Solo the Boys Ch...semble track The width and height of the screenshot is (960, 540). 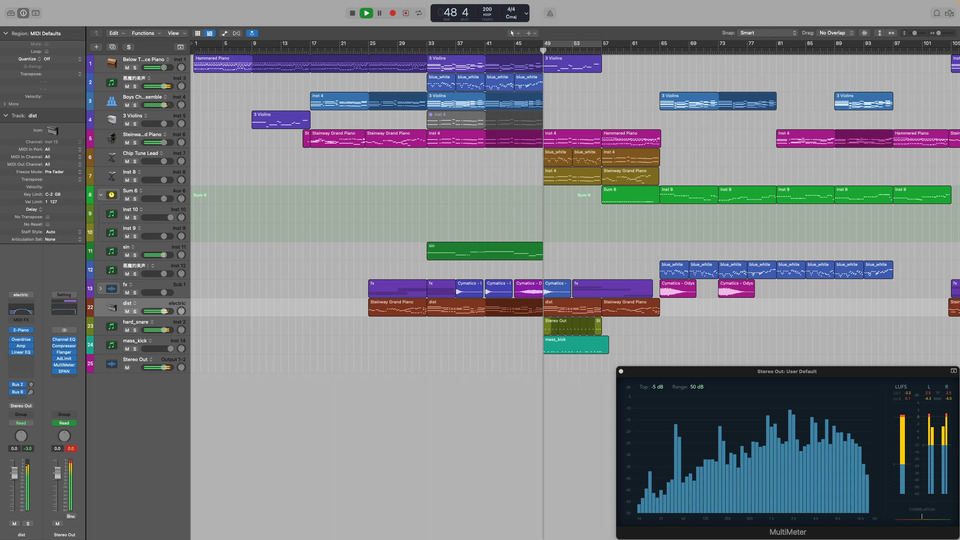(x=135, y=105)
